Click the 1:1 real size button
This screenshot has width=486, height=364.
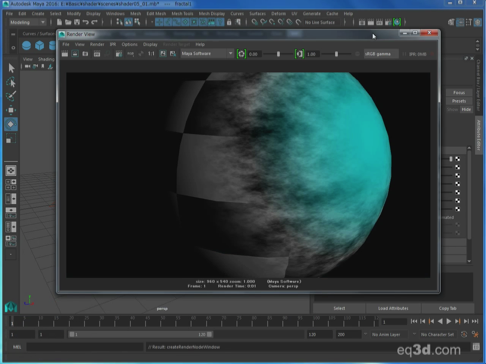[151, 54]
